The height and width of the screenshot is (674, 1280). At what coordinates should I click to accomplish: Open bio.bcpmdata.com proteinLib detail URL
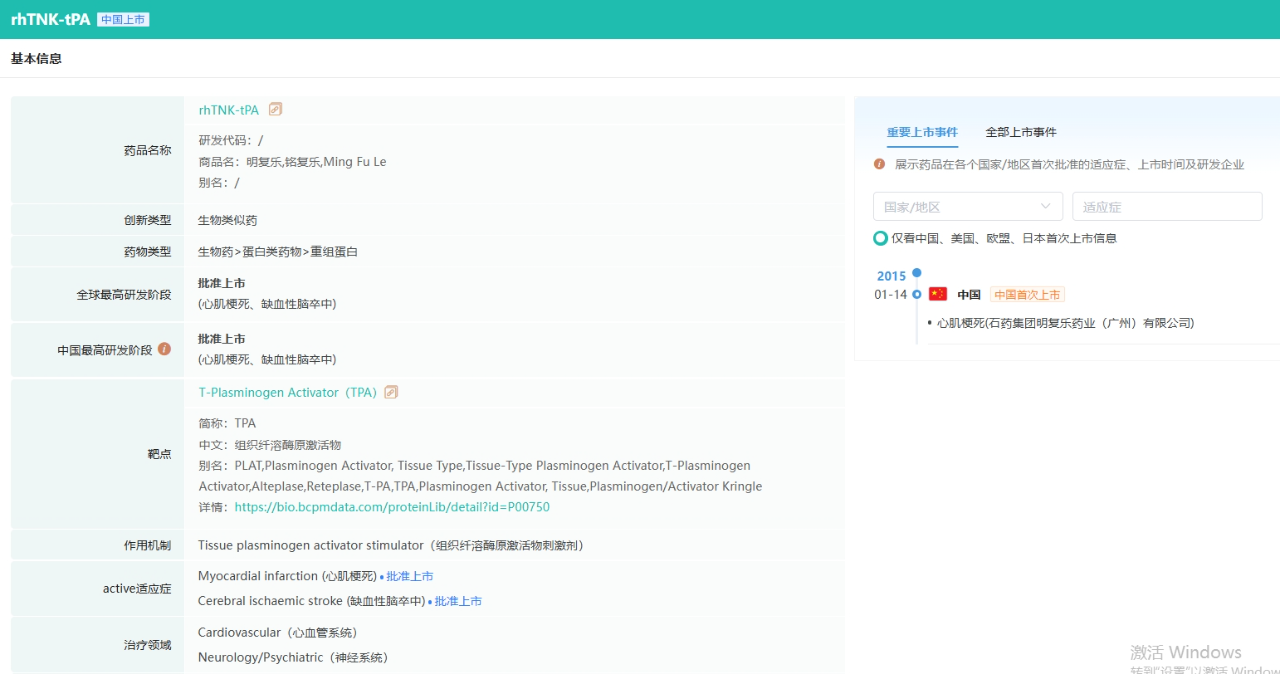pyautogui.click(x=392, y=507)
